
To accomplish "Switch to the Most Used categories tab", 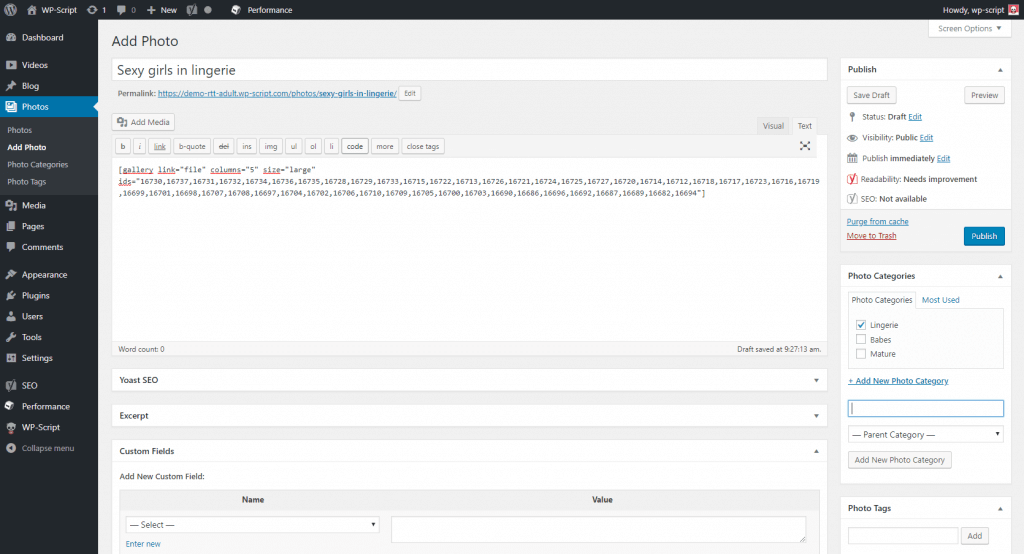I will click(940, 300).
